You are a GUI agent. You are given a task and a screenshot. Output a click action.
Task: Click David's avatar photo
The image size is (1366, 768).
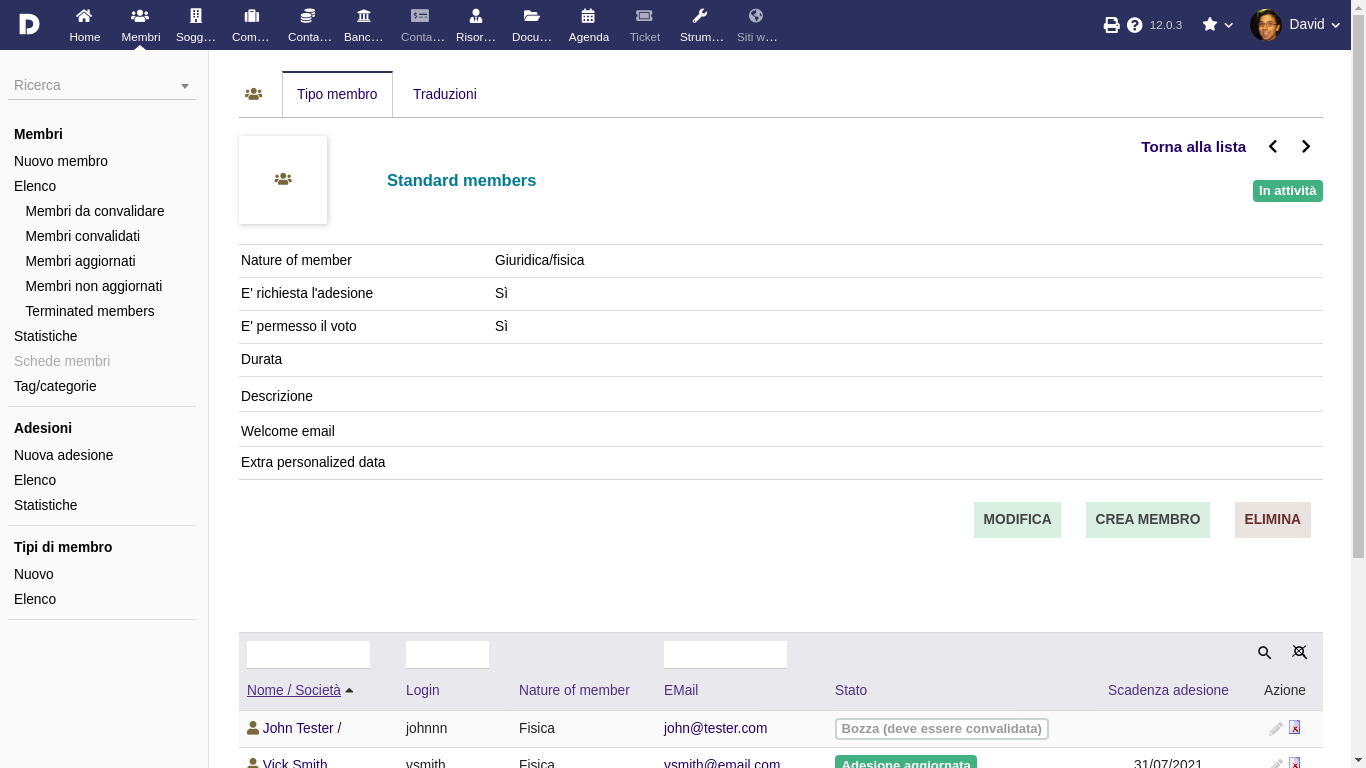point(1266,25)
